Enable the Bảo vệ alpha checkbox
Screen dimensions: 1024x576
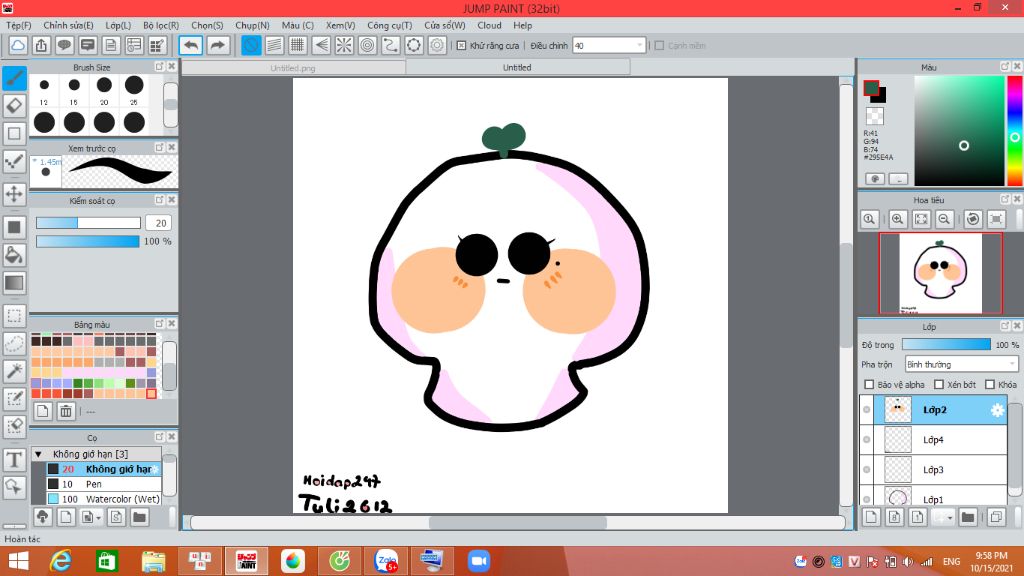pos(869,385)
